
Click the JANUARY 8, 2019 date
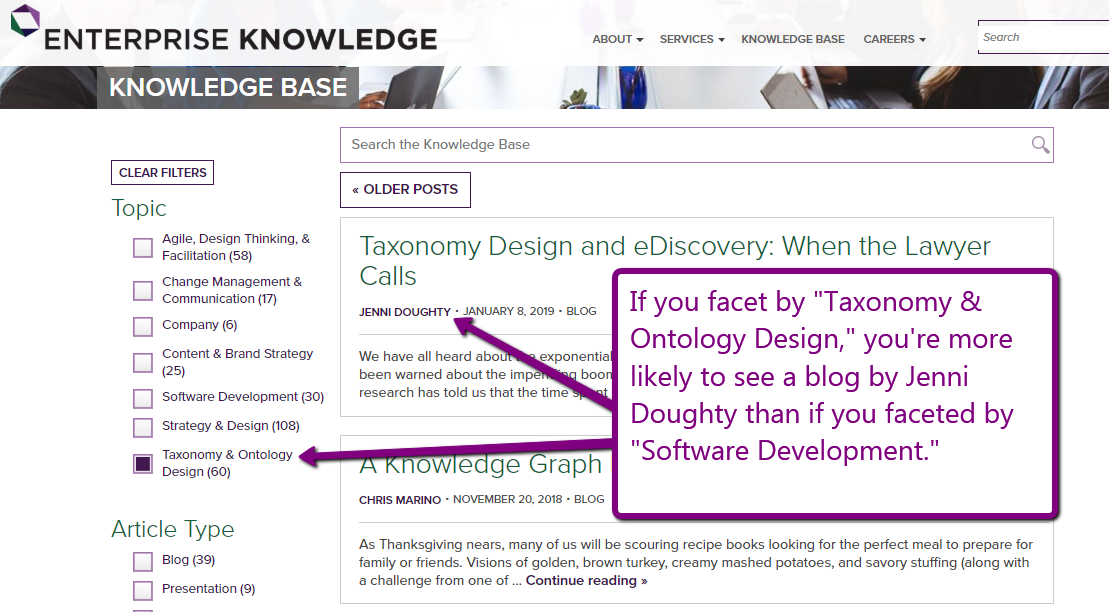pos(509,311)
